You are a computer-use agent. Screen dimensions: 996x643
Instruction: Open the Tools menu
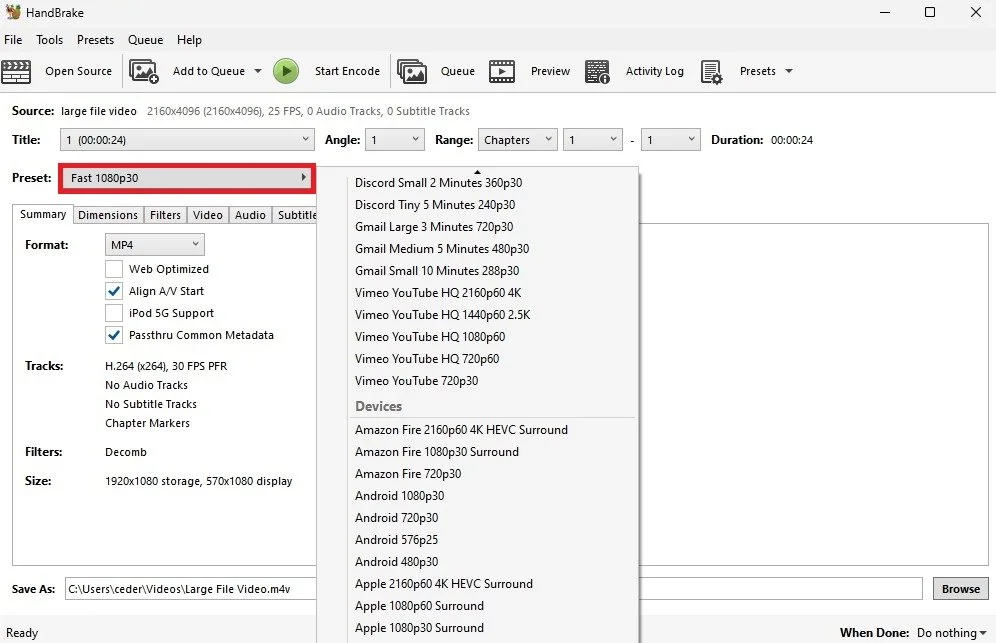click(x=50, y=39)
